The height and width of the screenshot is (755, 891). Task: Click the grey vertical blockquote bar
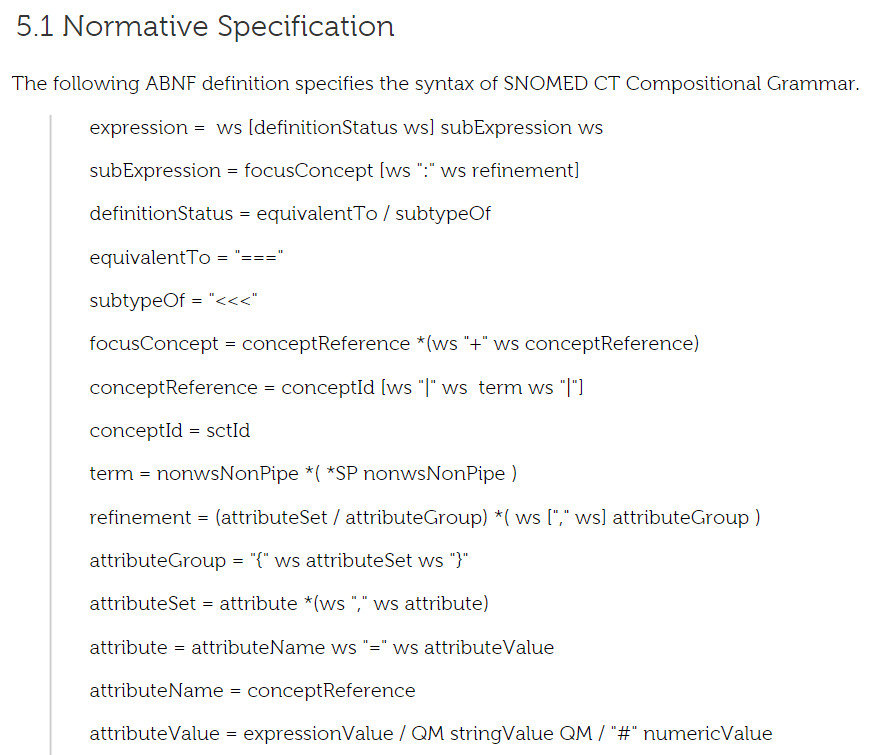pyautogui.click(x=51, y=435)
